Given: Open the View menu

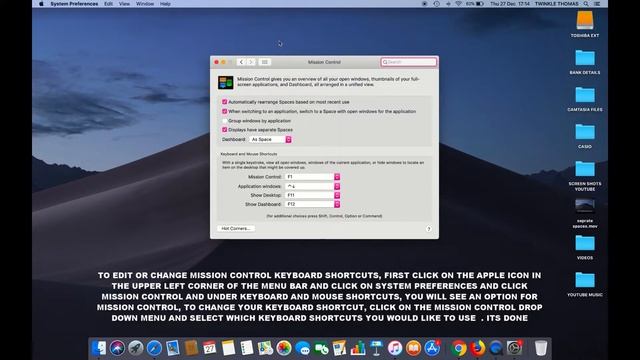Looking at the screenshot, I should click(x=124, y=4).
